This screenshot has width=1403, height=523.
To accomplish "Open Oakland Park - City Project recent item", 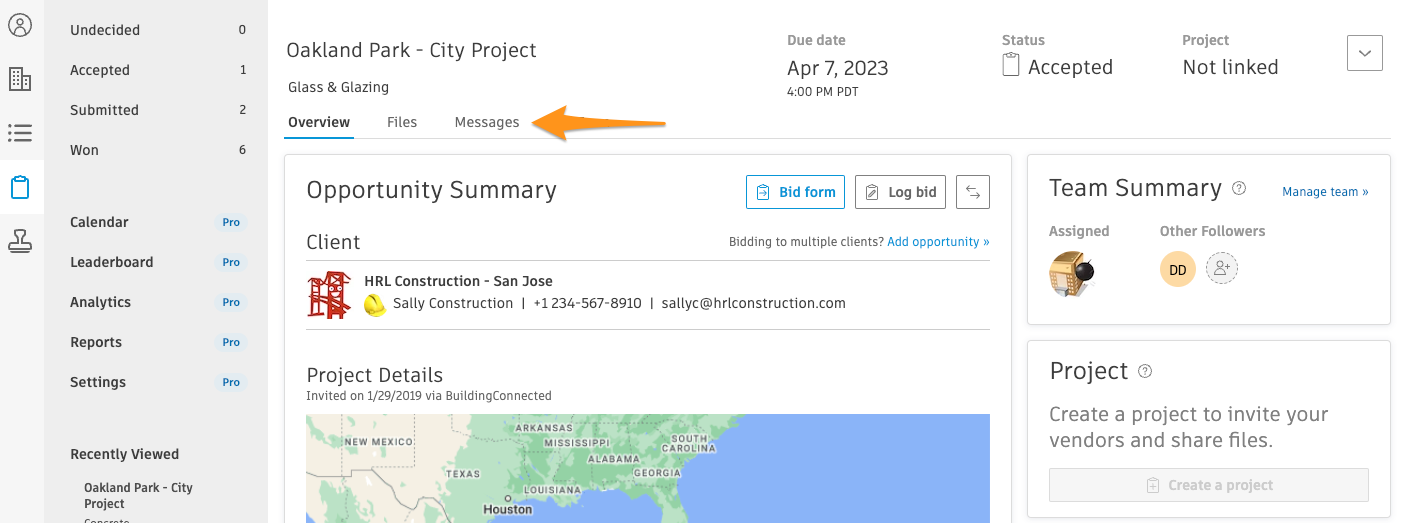I will click(x=138, y=495).
